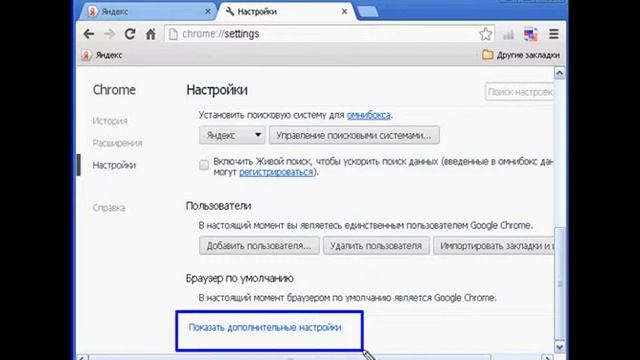Open the Яндекс bookmark in bookmarks bar
Screen dimensions: 640x360
pyautogui.click(x=102, y=55)
